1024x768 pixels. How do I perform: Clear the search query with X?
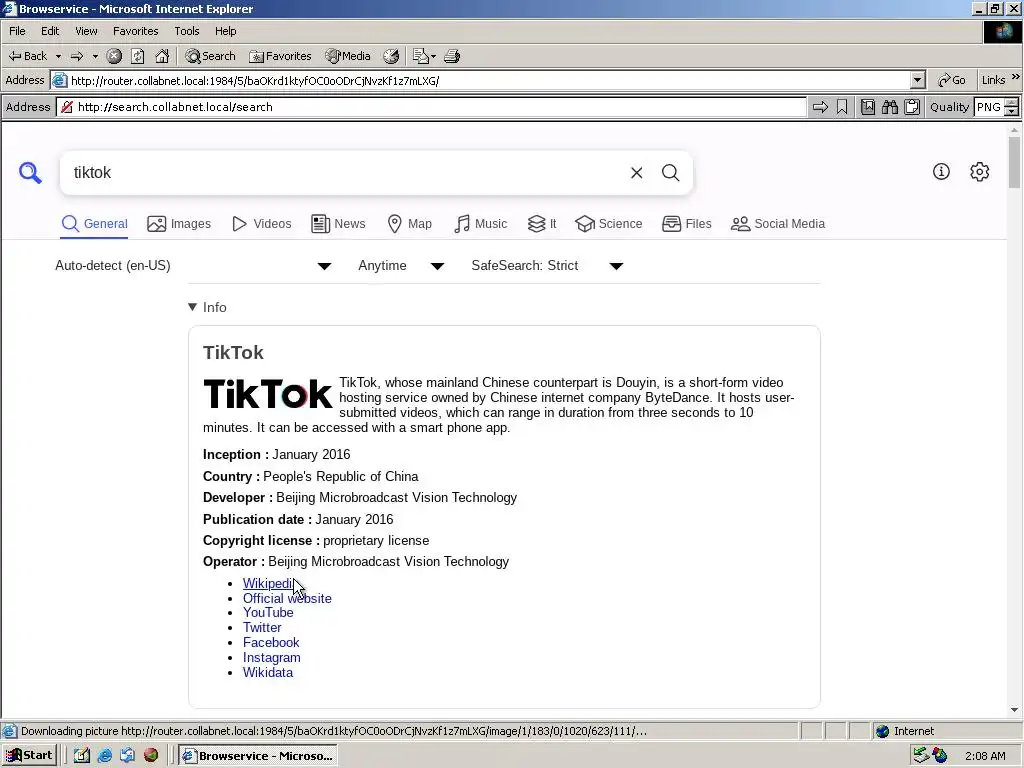pyautogui.click(x=637, y=172)
